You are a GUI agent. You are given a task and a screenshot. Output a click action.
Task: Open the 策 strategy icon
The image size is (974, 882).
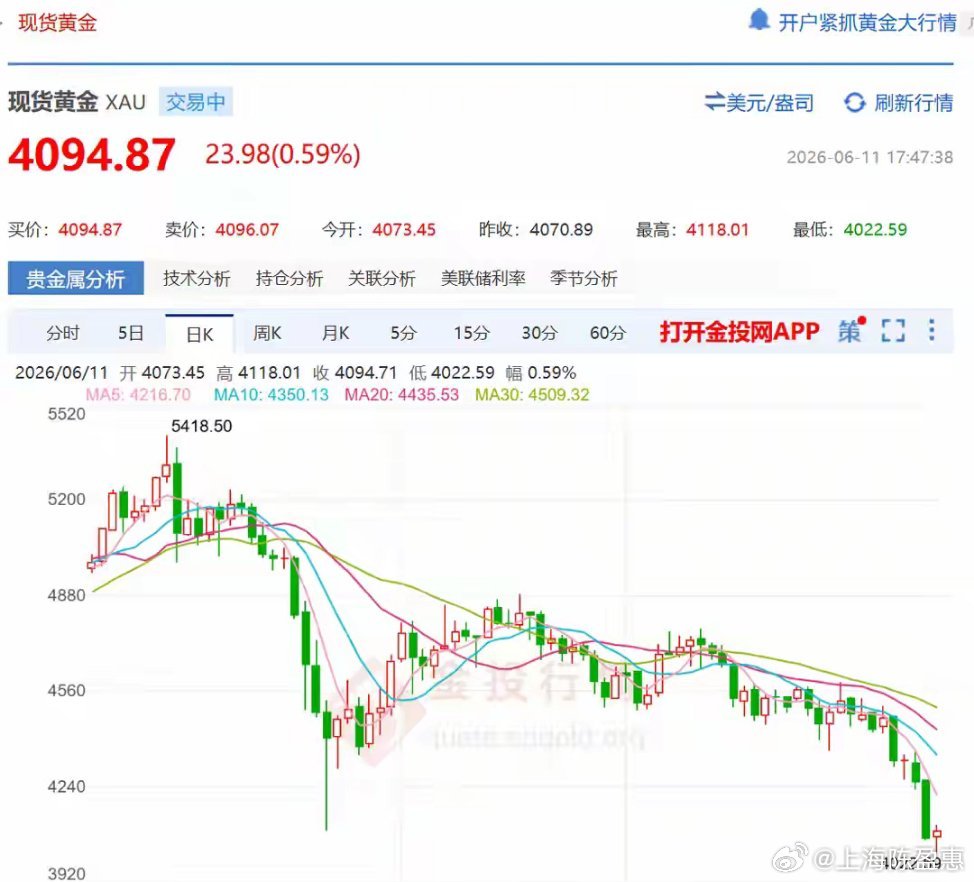tap(850, 330)
